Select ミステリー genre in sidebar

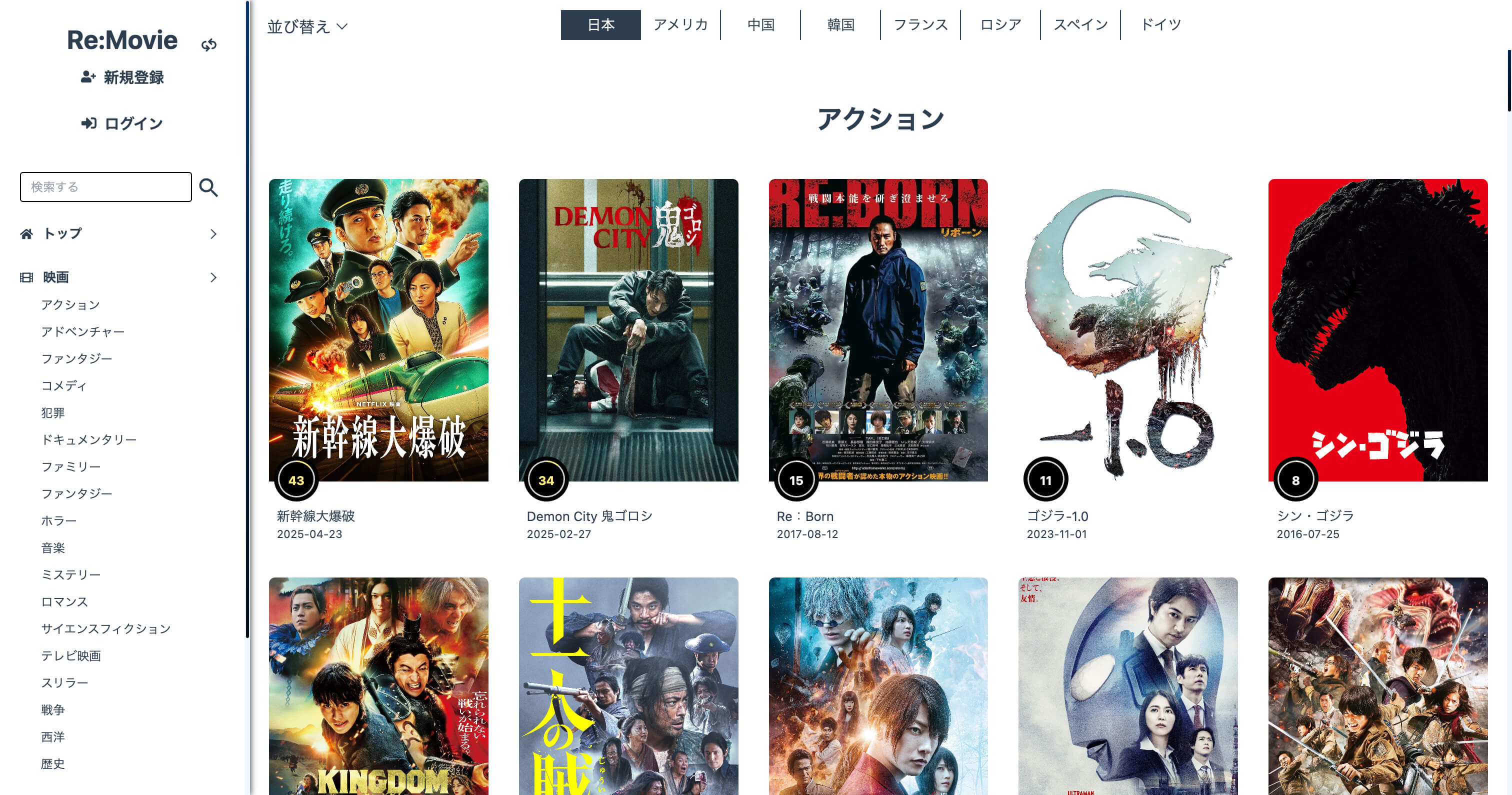[x=71, y=575]
